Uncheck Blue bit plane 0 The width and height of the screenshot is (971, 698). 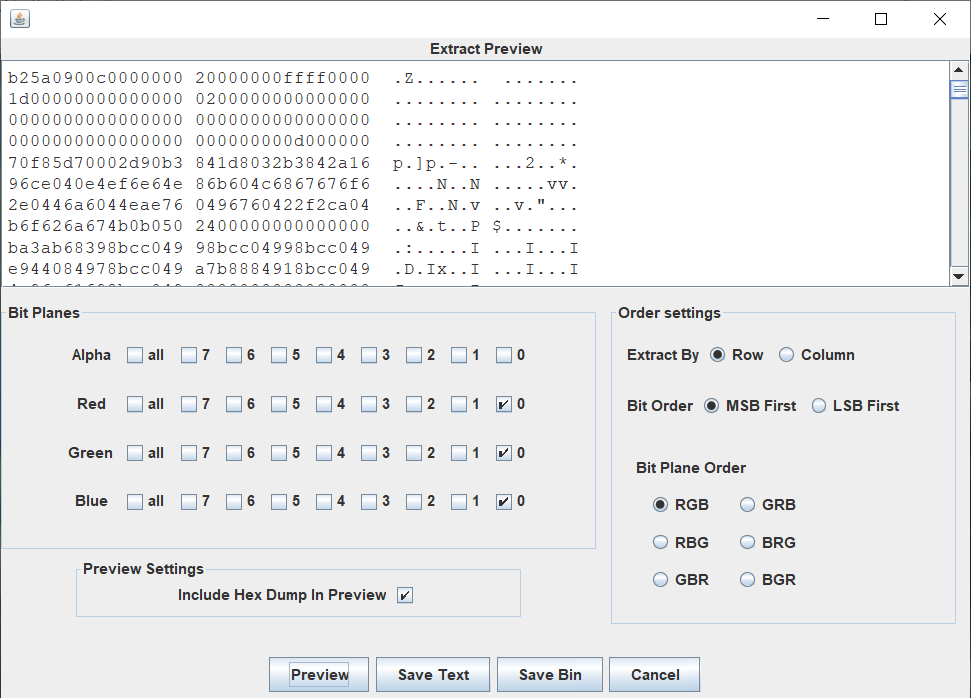click(503, 501)
